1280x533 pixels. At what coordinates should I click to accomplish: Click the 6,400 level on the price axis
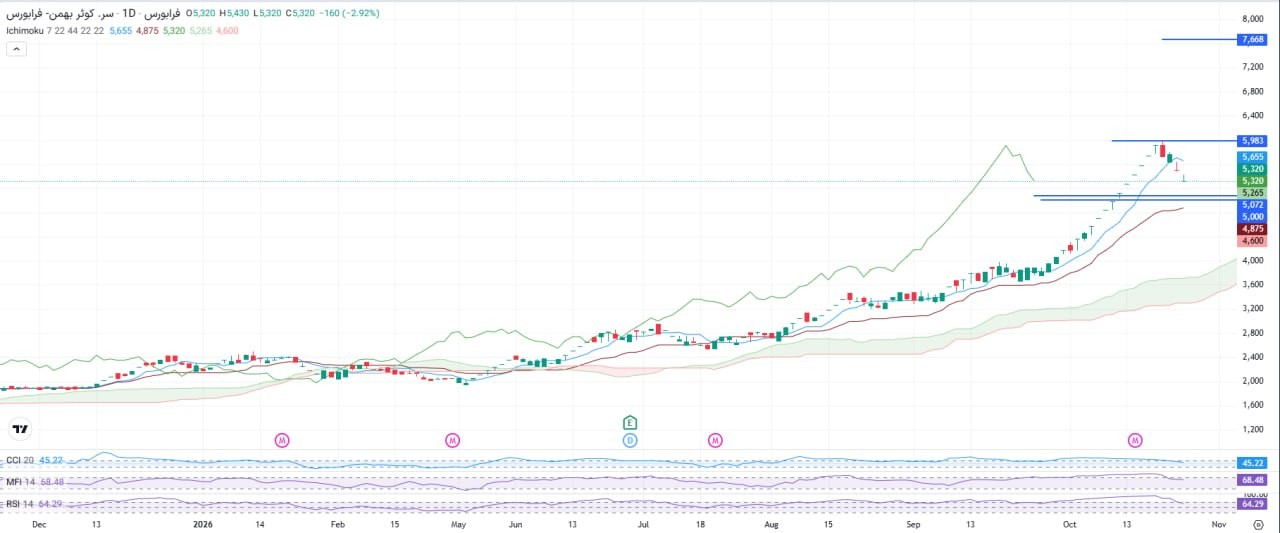pyautogui.click(x=1252, y=116)
